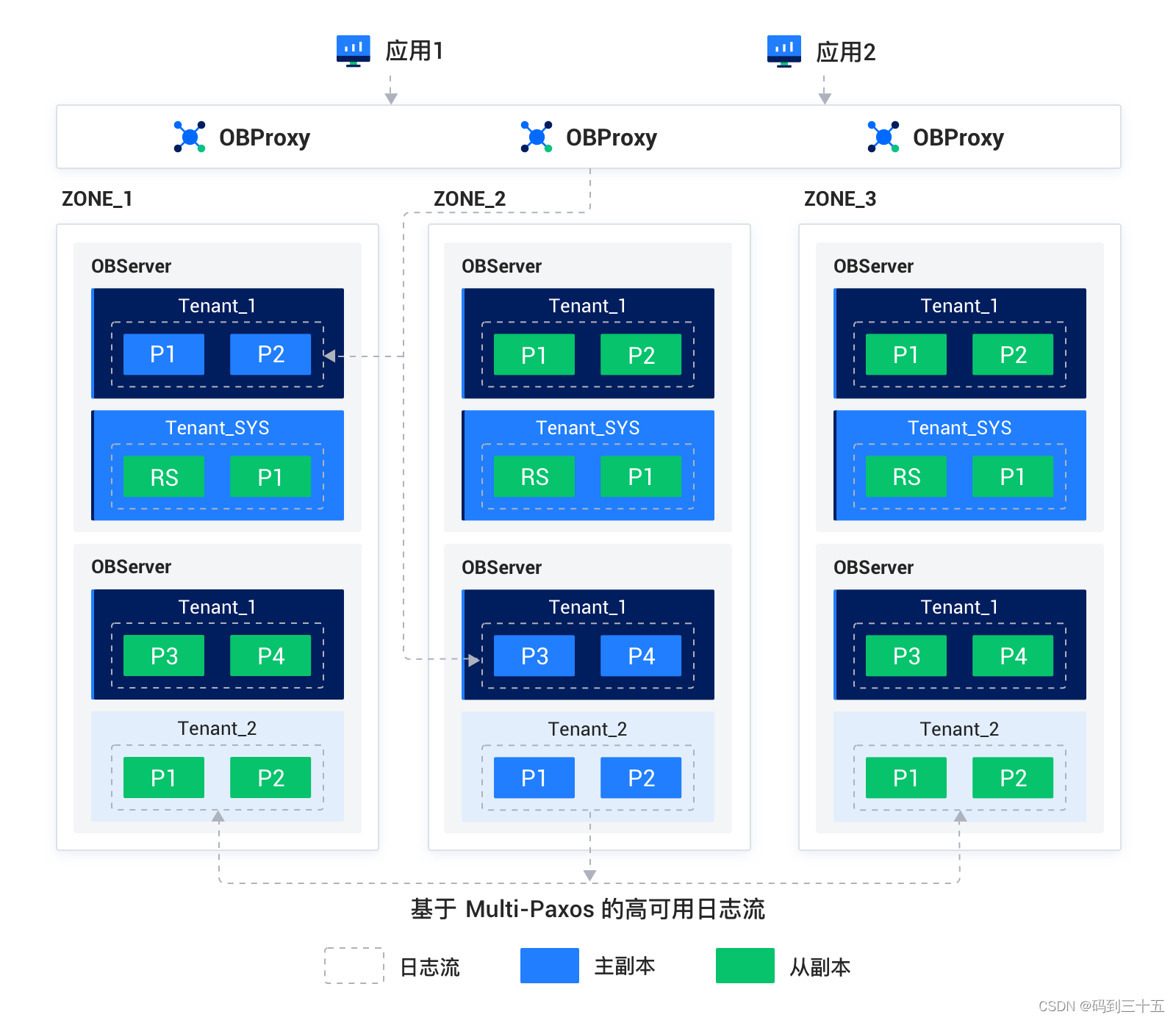Click OBProxy text above ZONE_1
1176x1020 pixels.
point(265,137)
